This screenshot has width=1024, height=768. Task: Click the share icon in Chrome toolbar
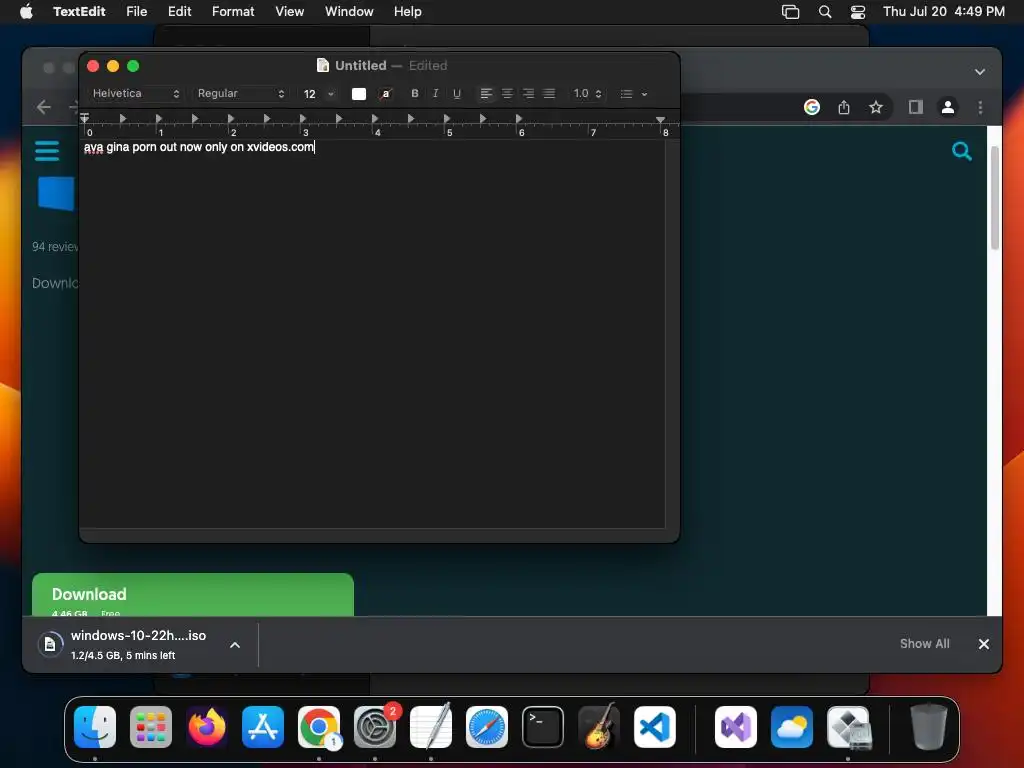[x=844, y=107]
